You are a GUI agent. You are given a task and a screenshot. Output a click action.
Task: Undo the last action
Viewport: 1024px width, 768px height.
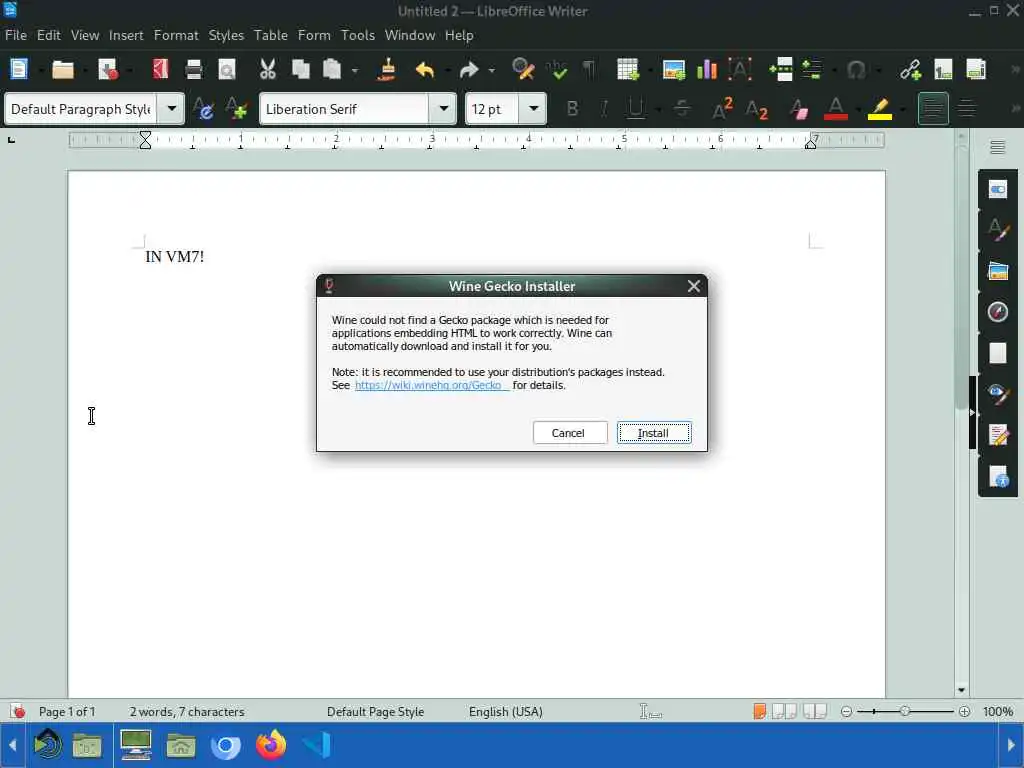coord(425,69)
